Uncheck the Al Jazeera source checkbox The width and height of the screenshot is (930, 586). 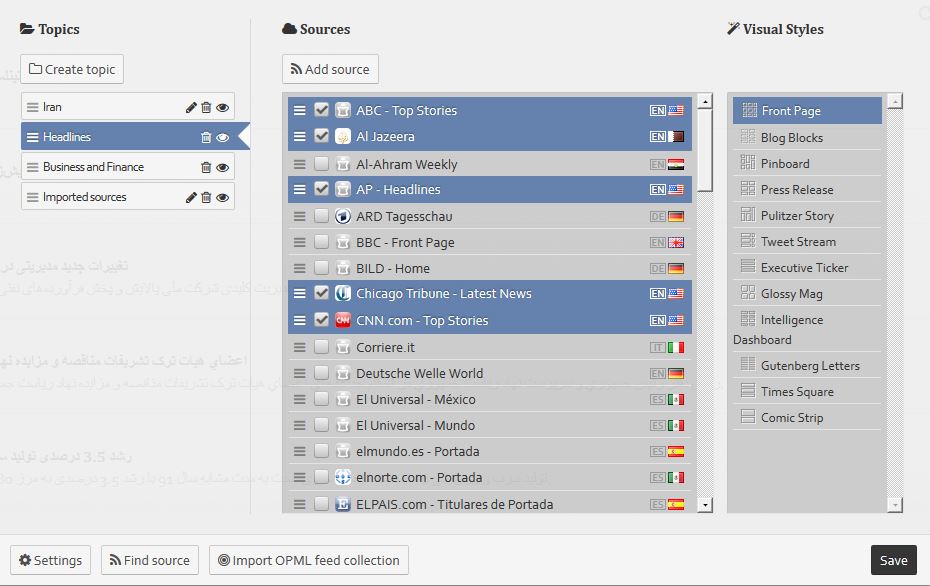[x=321, y=136]
